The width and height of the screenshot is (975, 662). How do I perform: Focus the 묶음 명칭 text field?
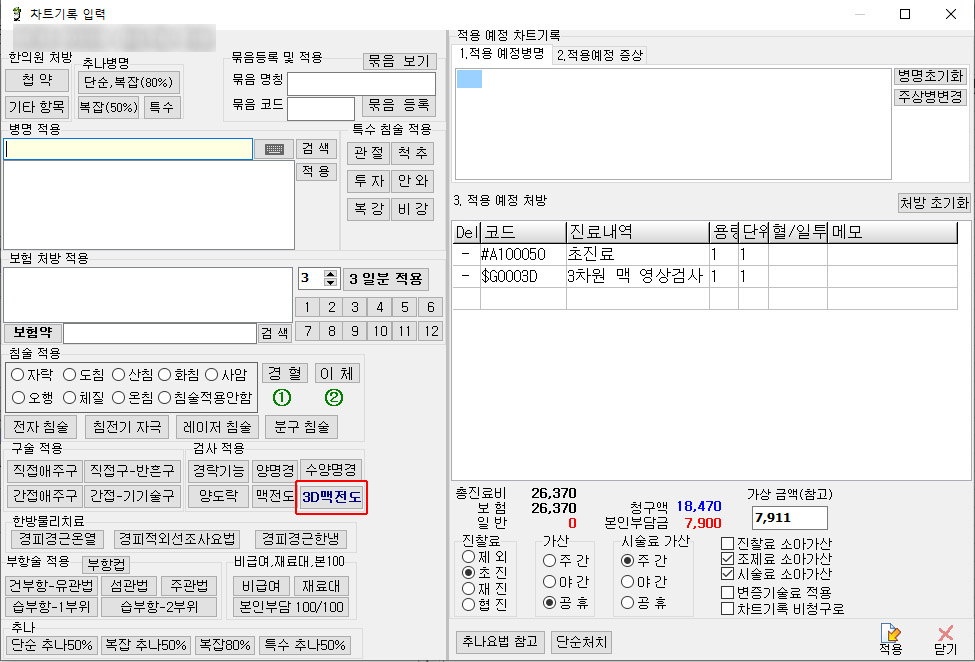click(361, 83)
